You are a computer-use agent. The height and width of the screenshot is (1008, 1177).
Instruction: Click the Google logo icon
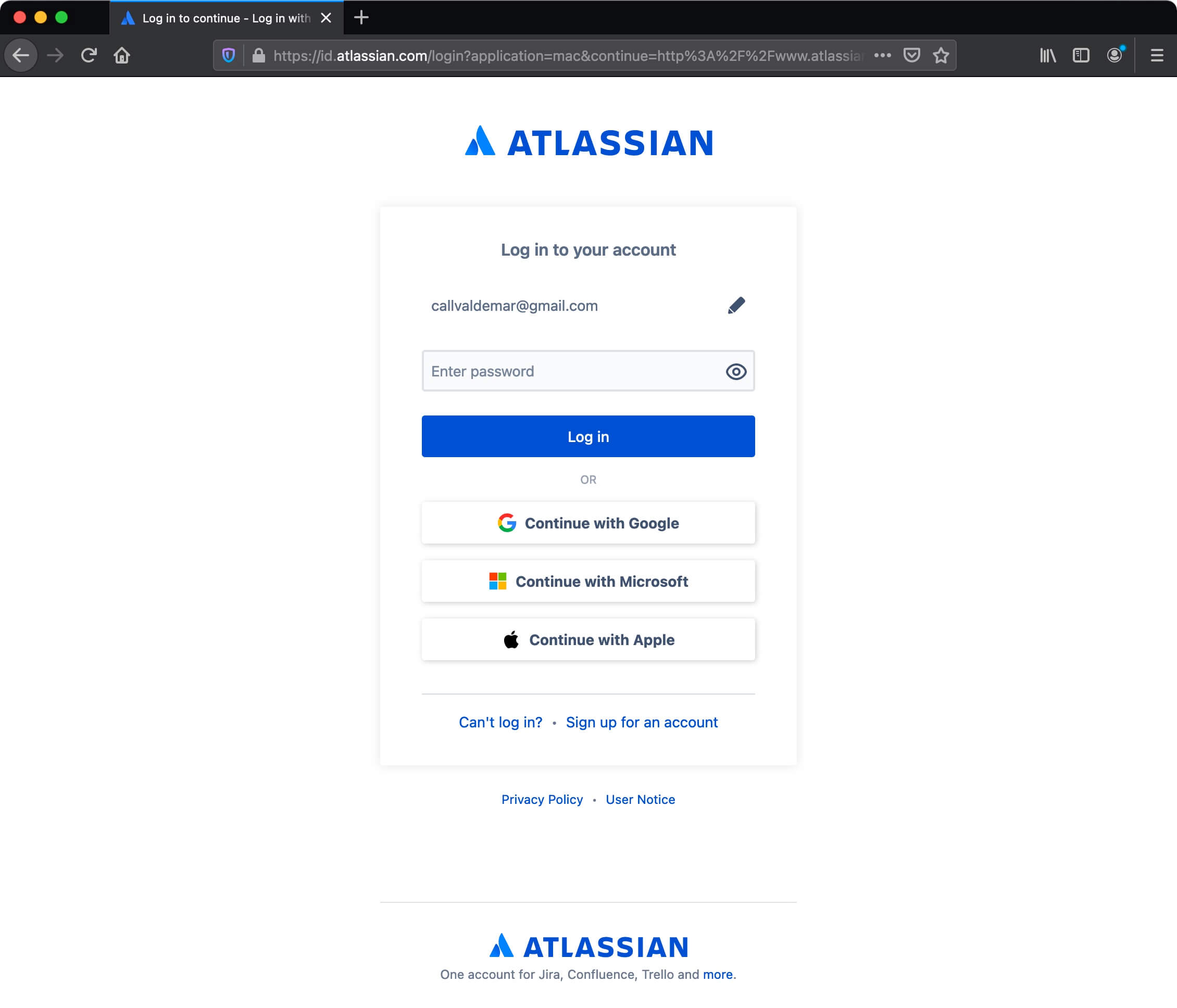pyautogui.click(x=507, y=522)
